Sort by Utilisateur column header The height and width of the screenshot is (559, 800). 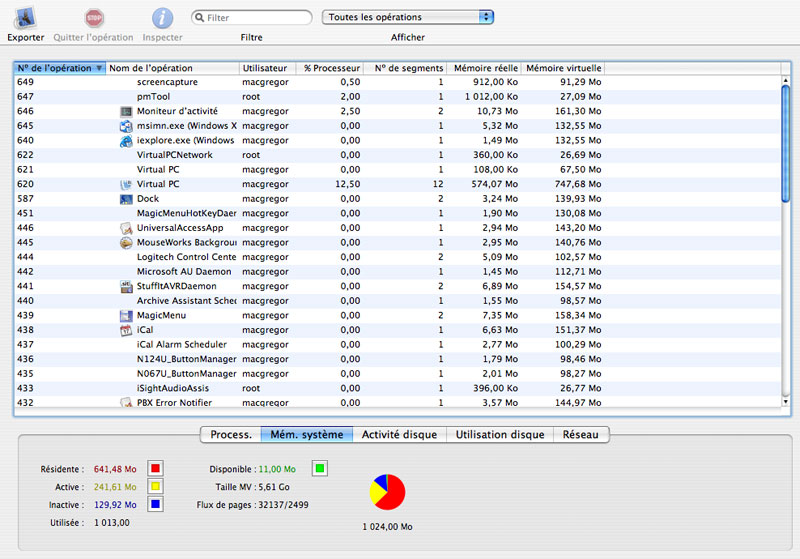coord(267,68)
